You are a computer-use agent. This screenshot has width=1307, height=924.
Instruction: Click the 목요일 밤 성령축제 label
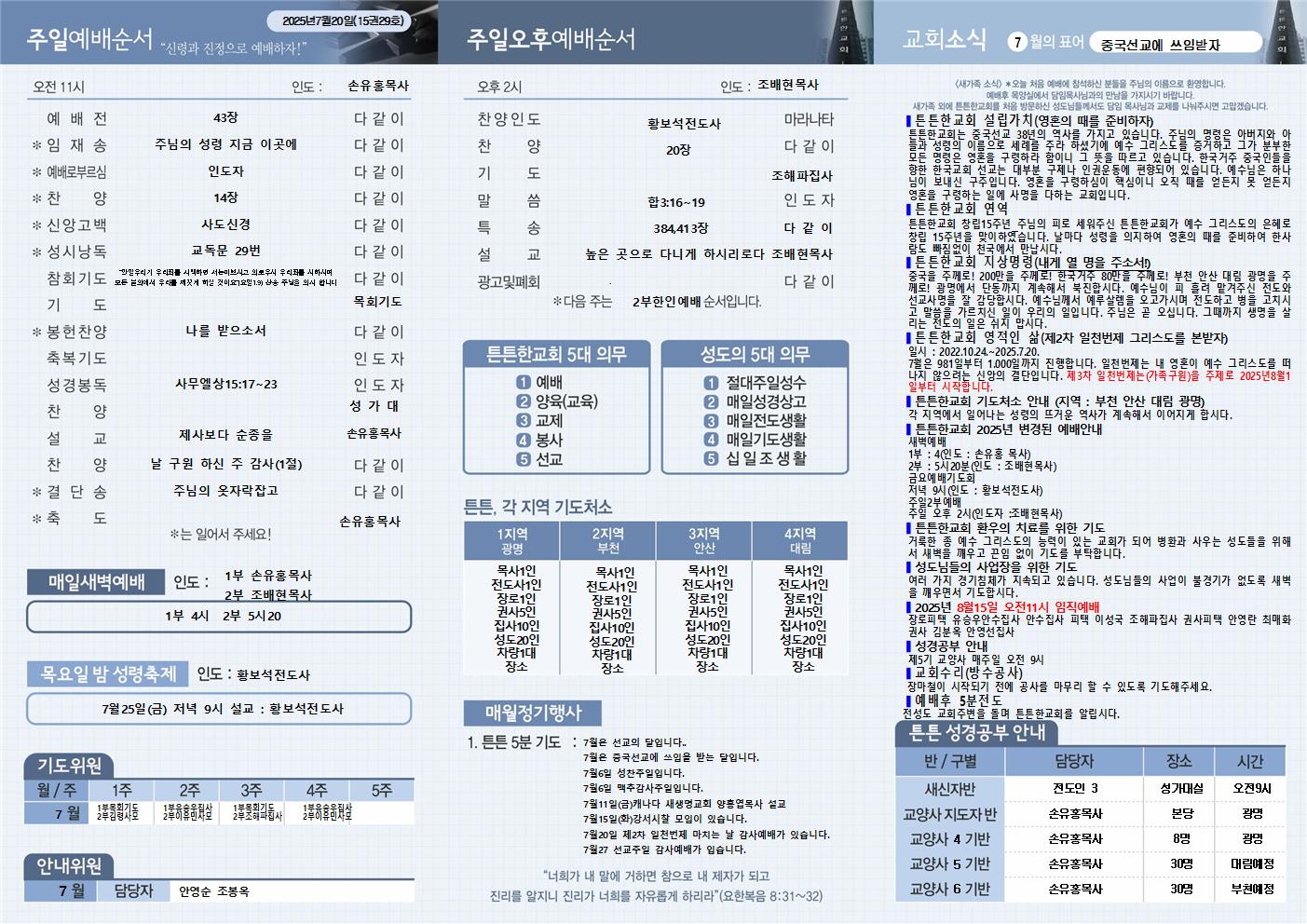pos(108,673)
